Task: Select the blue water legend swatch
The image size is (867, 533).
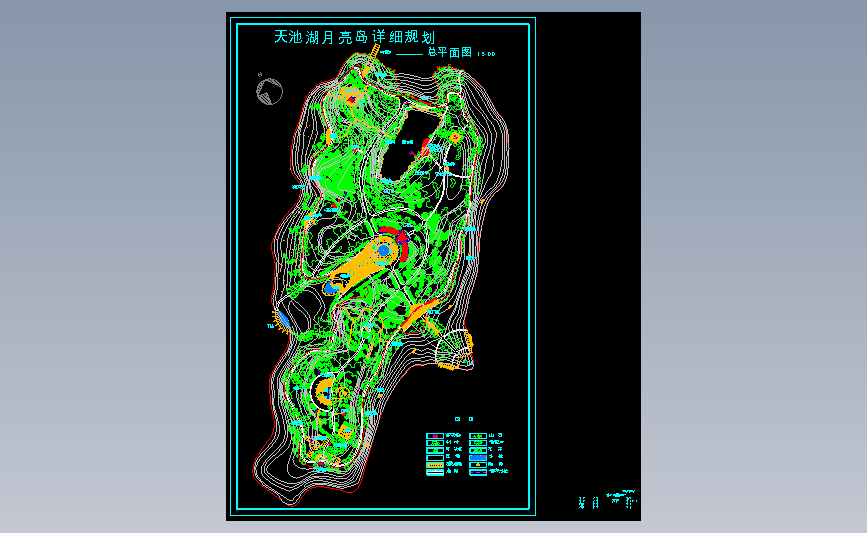Action: [x=478, y=458]
